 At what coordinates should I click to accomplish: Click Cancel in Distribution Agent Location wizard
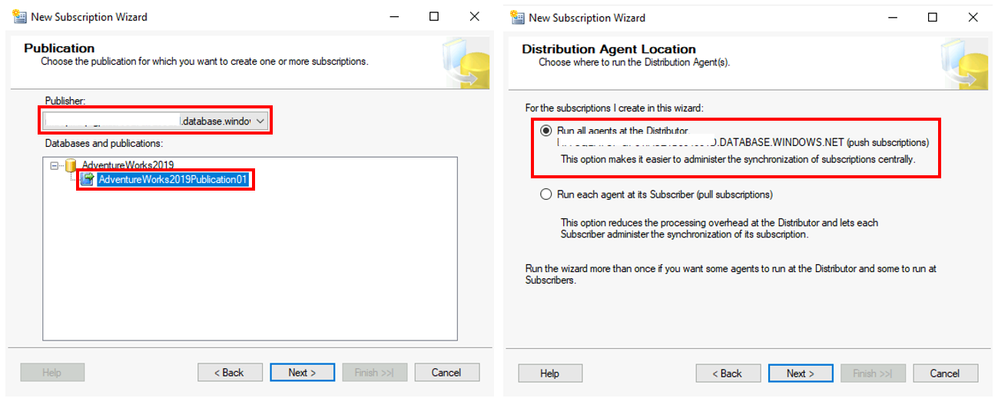945,373
